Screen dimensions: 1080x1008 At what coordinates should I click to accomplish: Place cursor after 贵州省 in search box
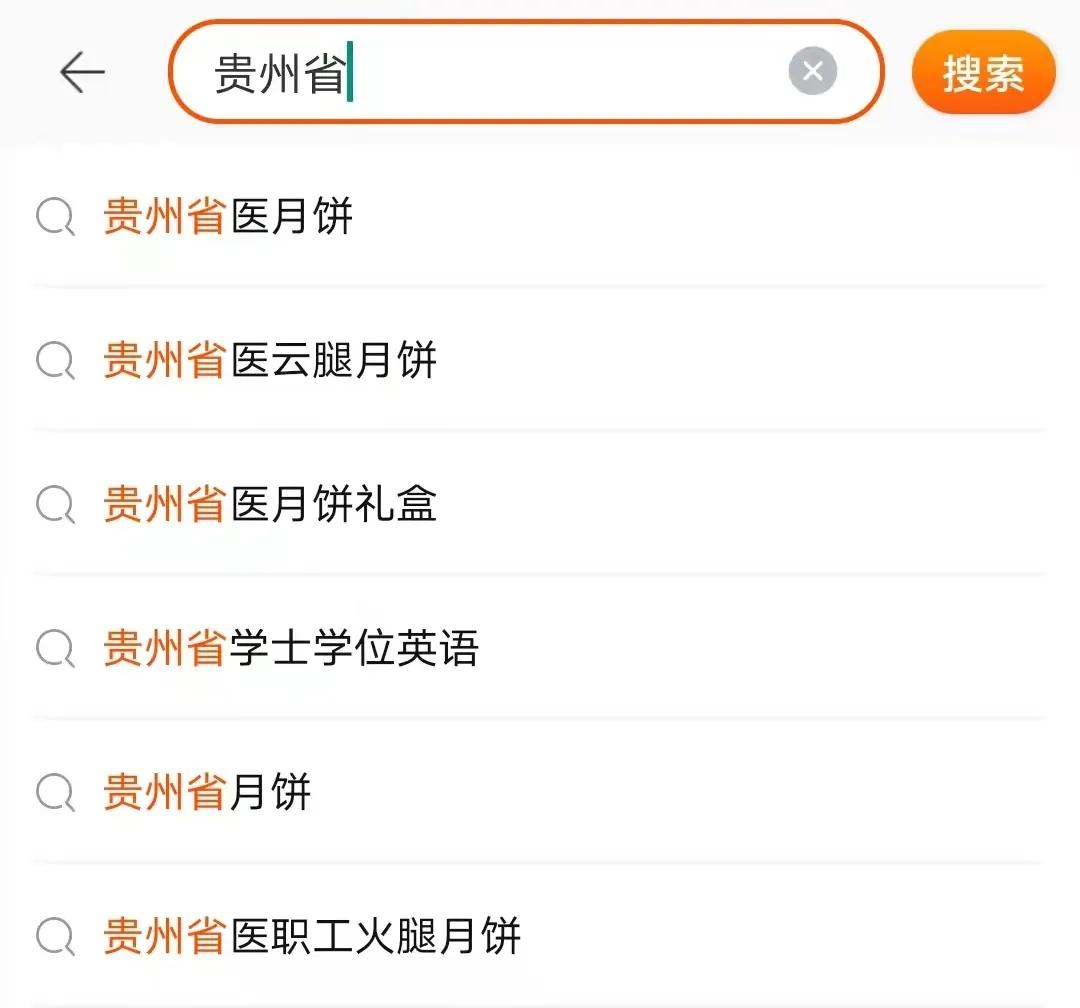tap(348, 72)
